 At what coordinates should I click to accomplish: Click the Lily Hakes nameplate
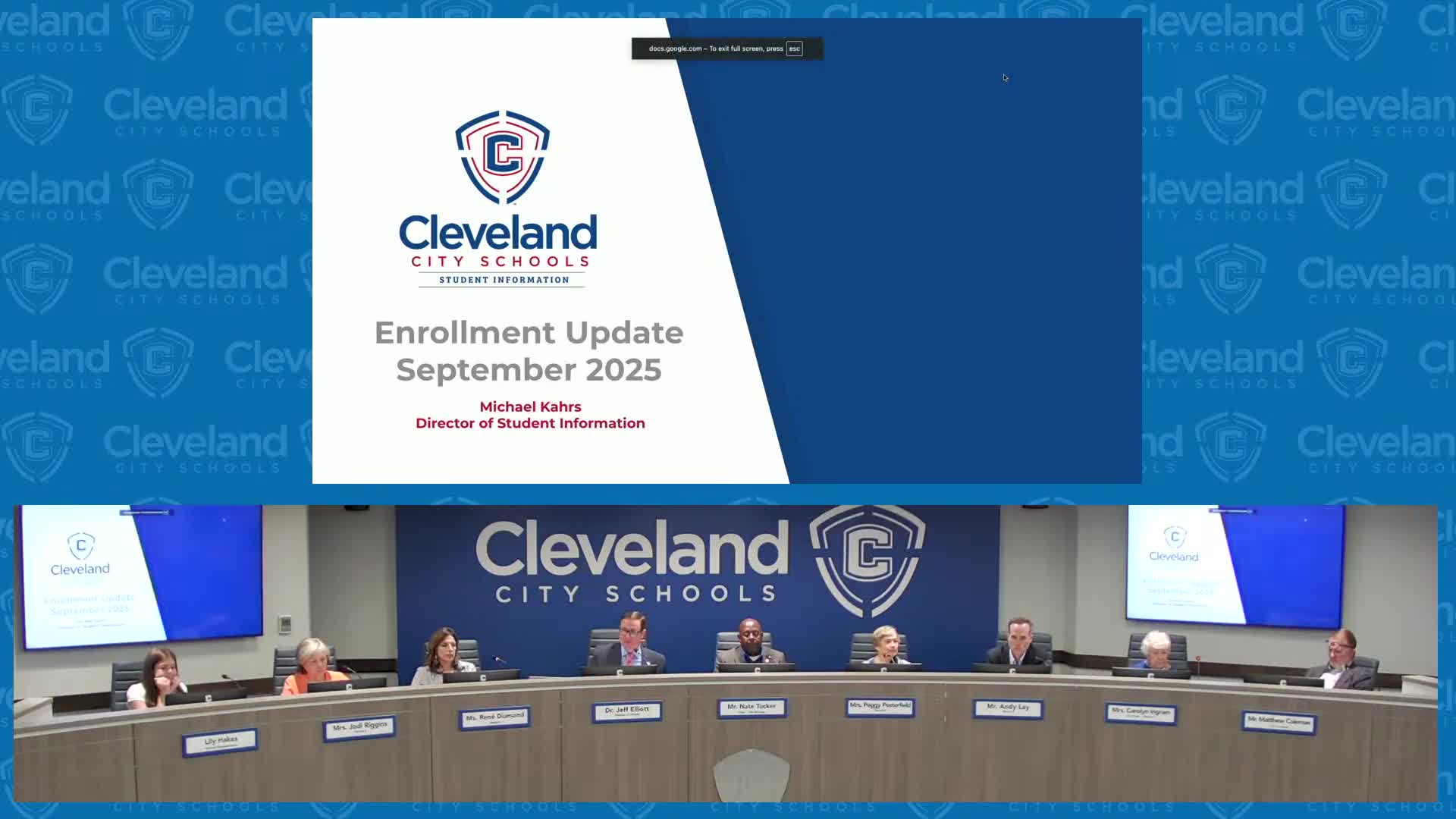pos(220,741)
